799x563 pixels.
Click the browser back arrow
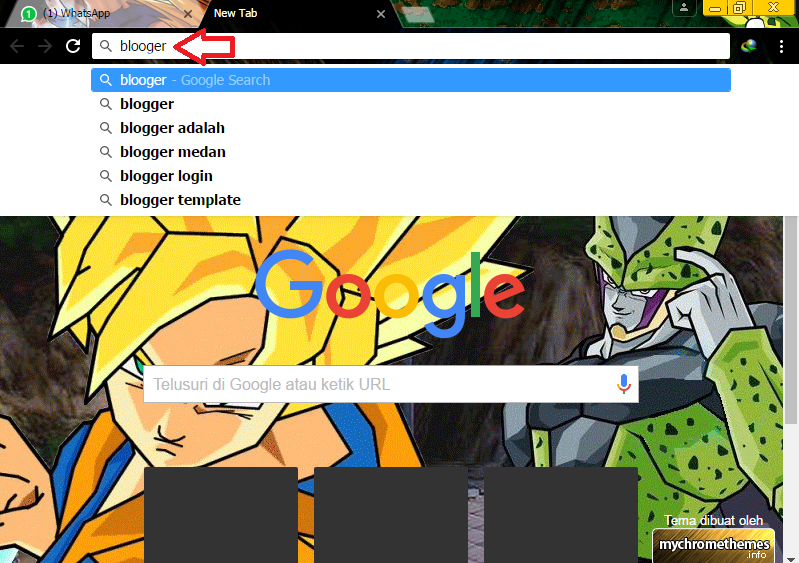click(17, 46)
